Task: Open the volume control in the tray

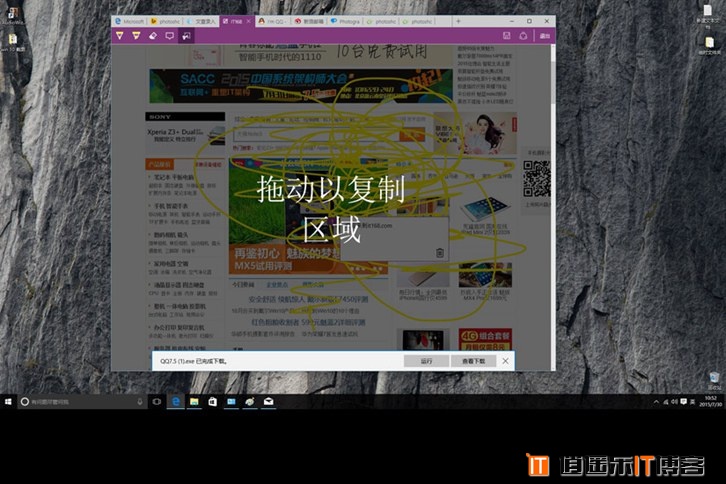Action: coord(675,402)
